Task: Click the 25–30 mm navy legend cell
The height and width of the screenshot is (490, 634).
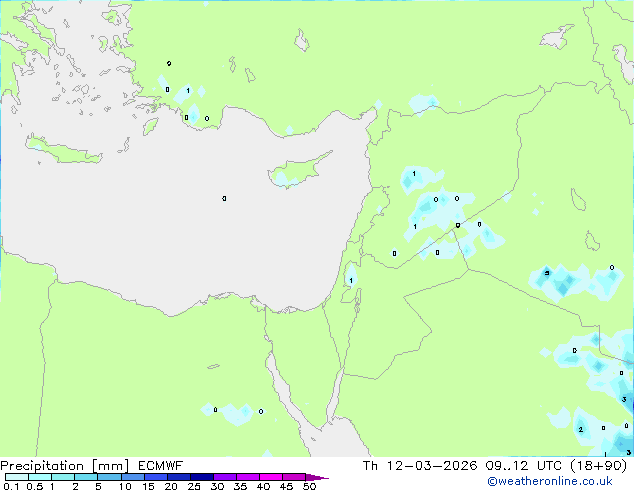Action: (202, 477)
